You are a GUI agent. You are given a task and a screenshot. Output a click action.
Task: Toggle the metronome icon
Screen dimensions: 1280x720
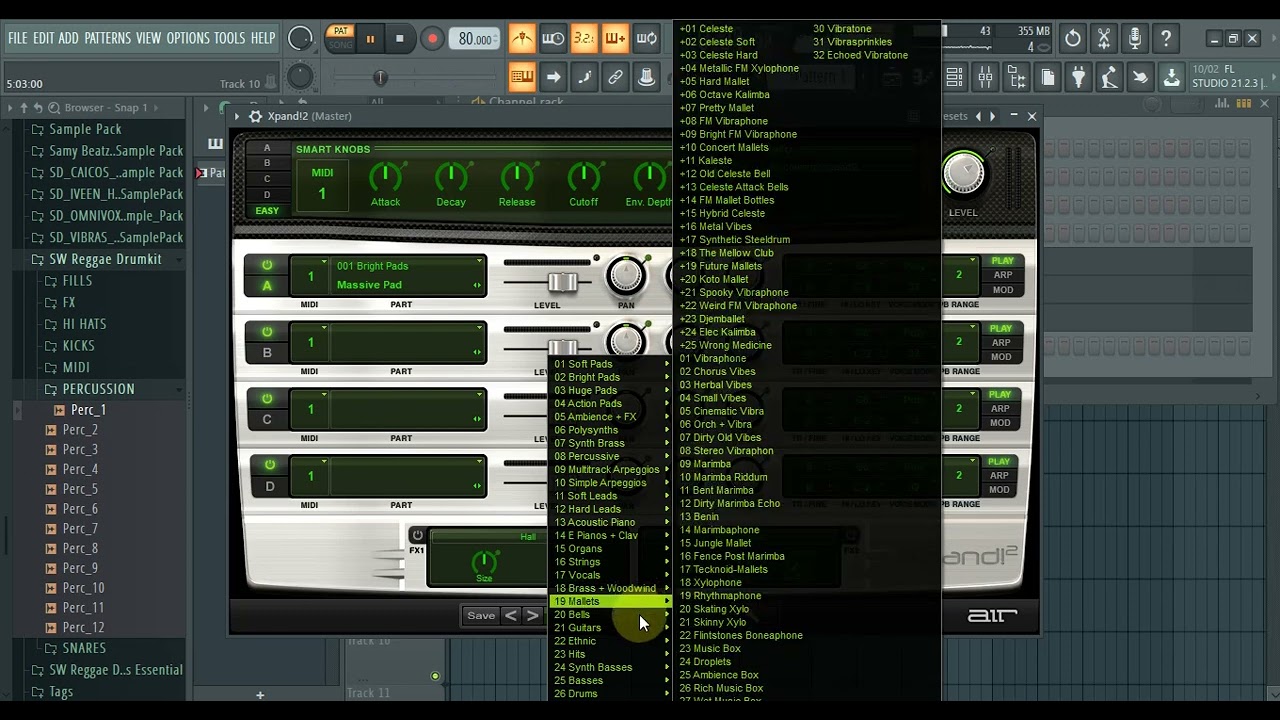(x=522, y=39)
